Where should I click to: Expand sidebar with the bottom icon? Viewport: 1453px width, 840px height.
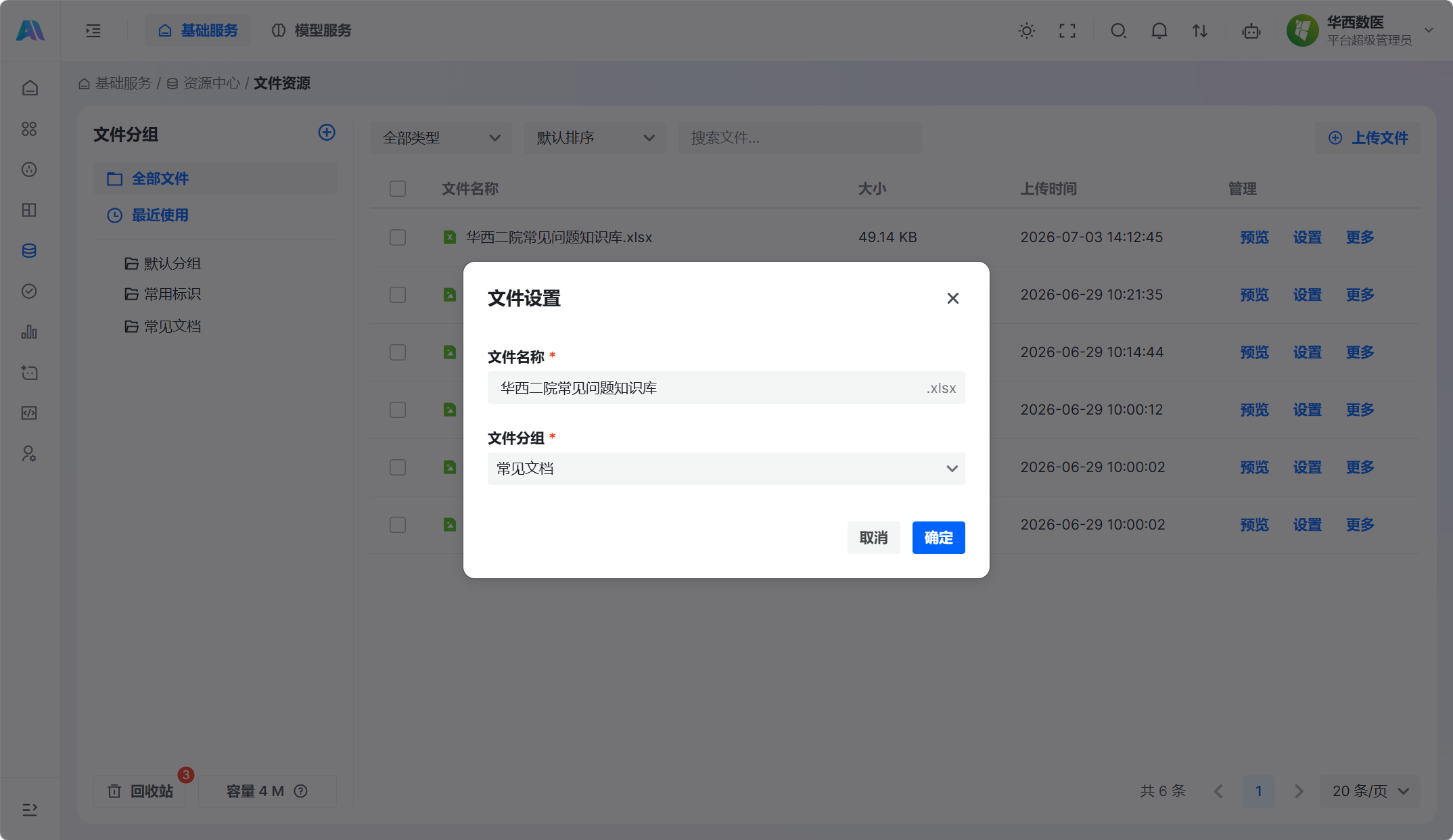[29, 810]
